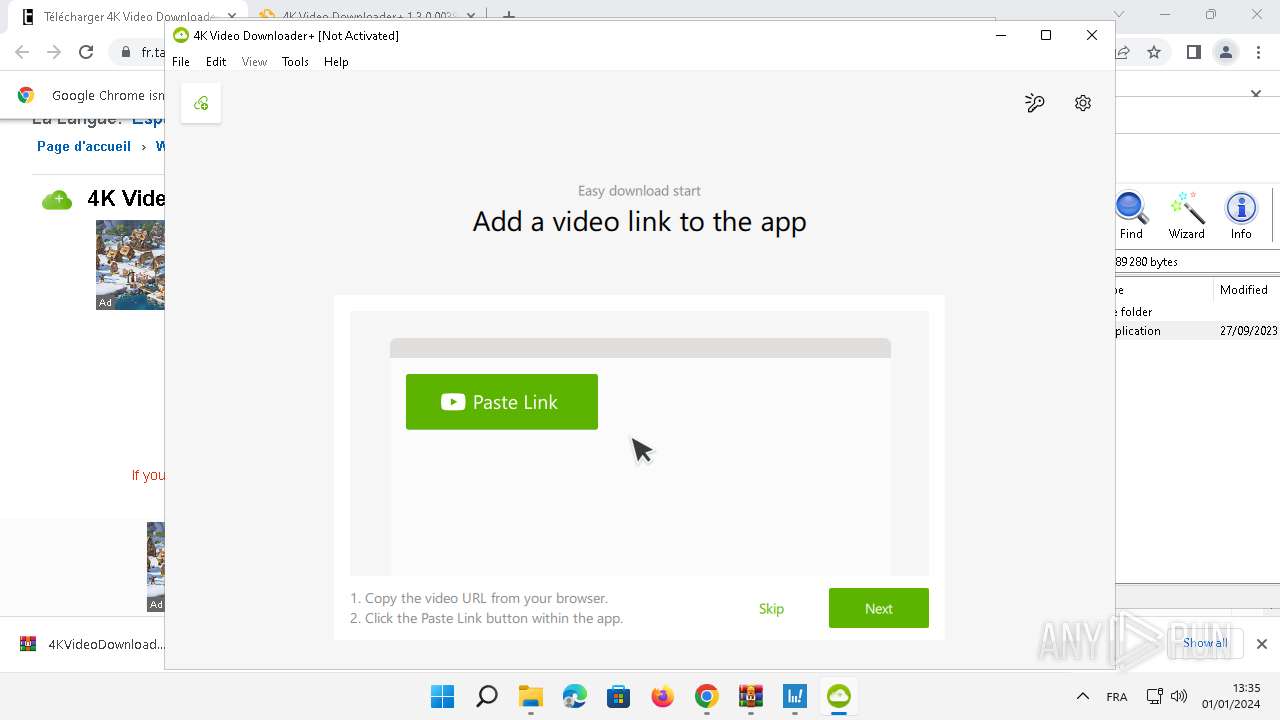This screenshot has width=1280, height=720.
Task: Click the 4K Video Downloader taskbar icon
Action: (838, 696)
